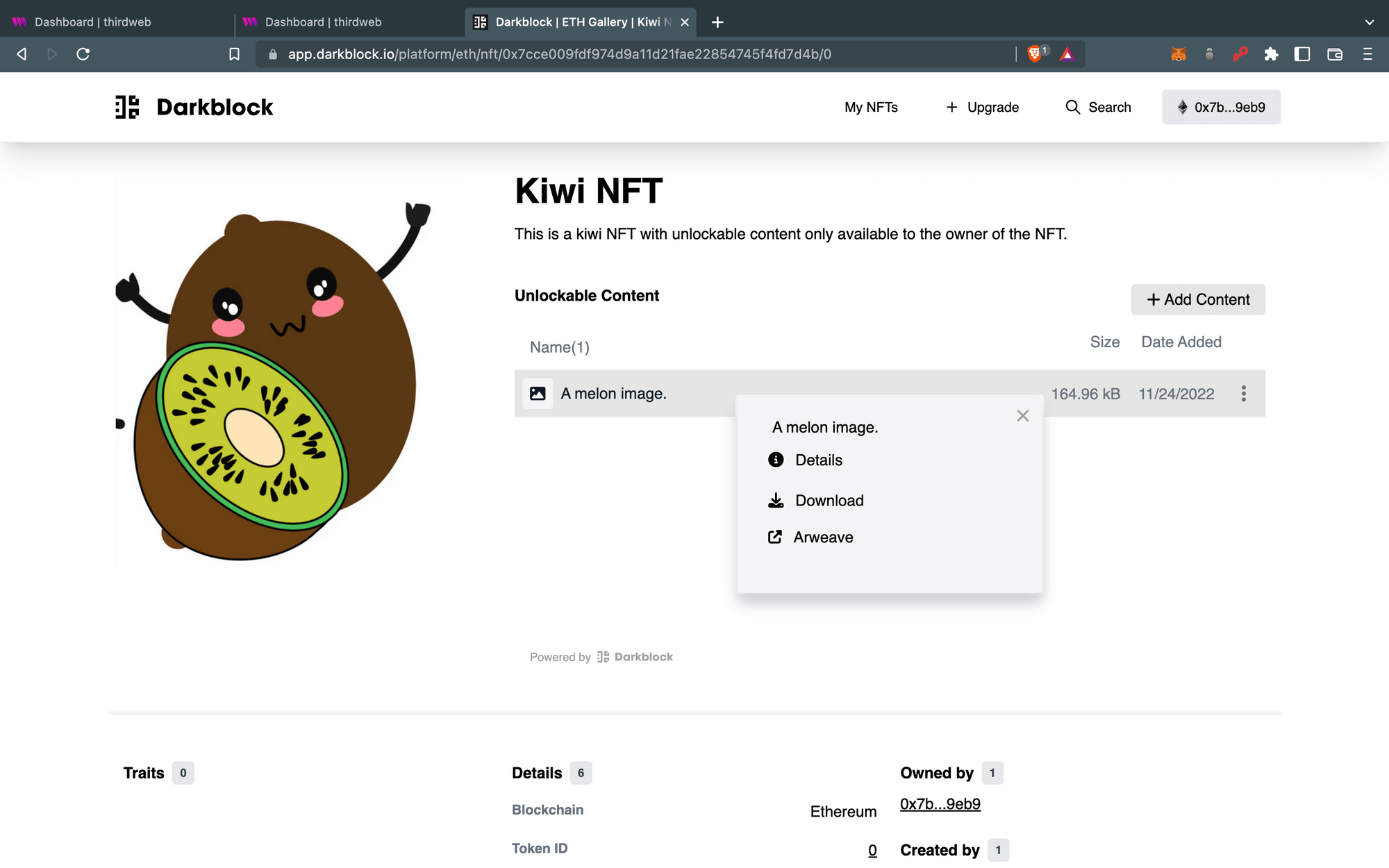Viewport: 1389px width, 868px height.
Task: Click the MetaMask fox extension icon
Action: [1179, 54]
